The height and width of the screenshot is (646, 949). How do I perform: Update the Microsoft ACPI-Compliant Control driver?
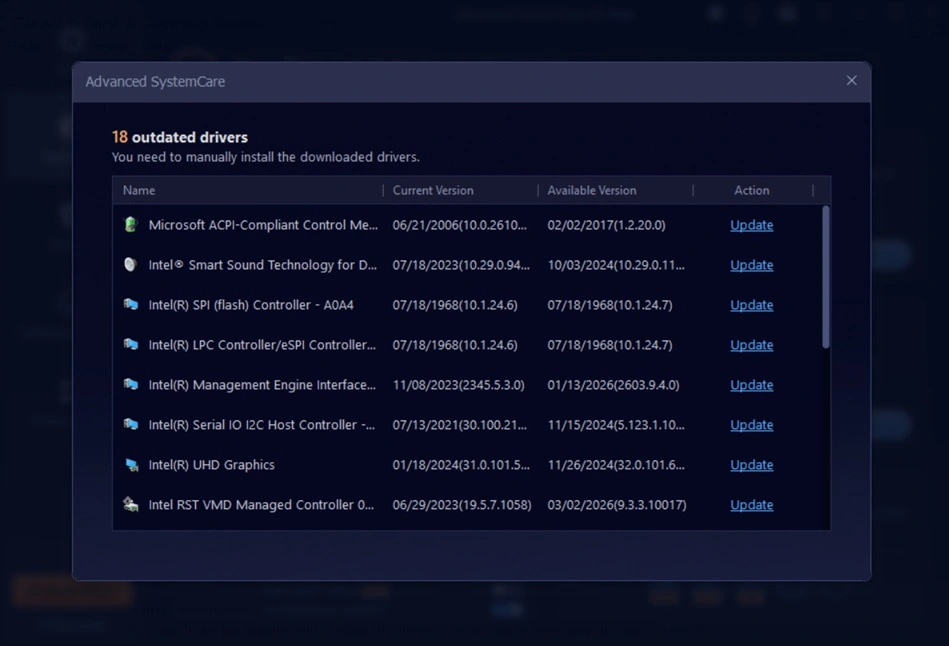pos(752,225)
